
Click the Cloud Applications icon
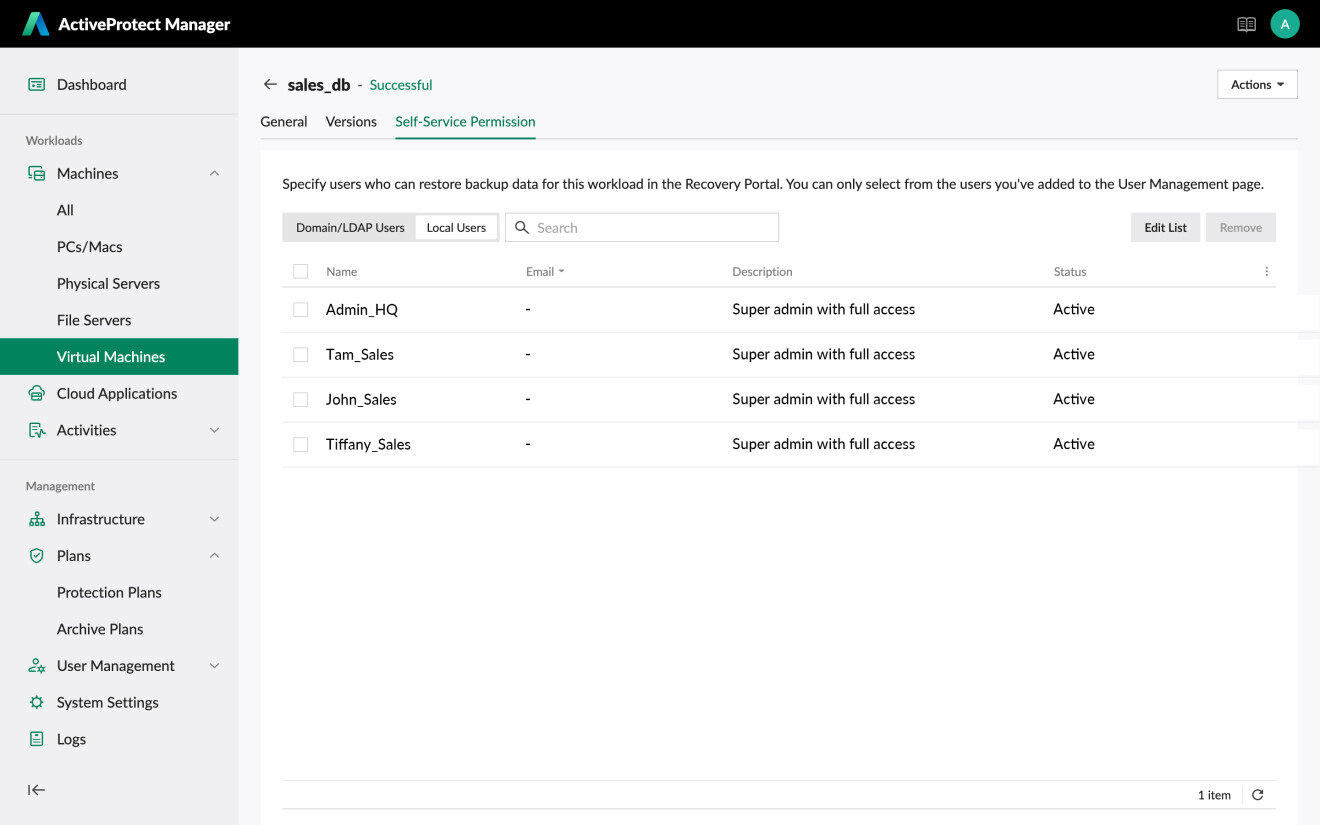pyautogui.click(x=37, y=394)
